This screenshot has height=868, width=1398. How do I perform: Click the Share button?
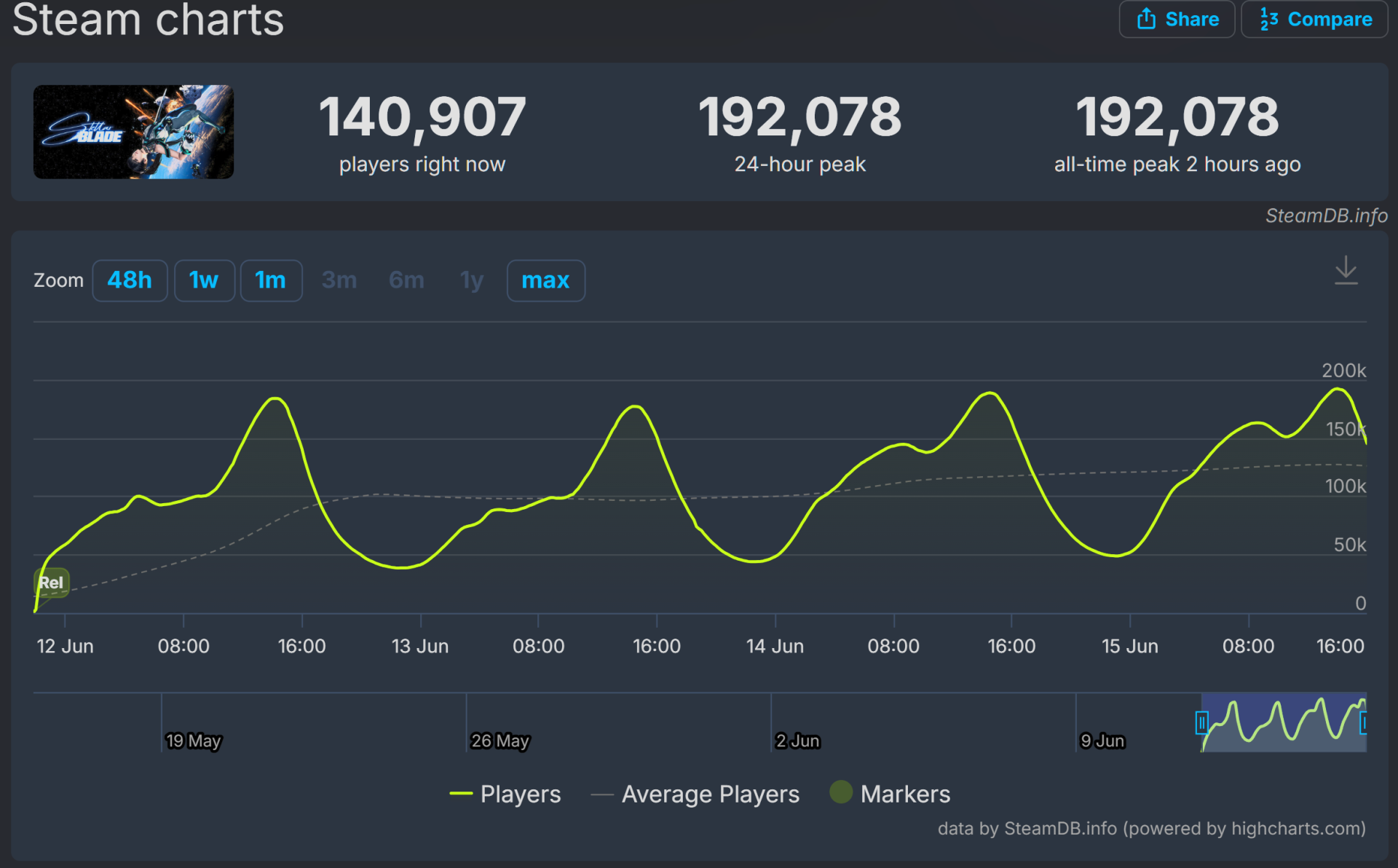pos(1176,19)
